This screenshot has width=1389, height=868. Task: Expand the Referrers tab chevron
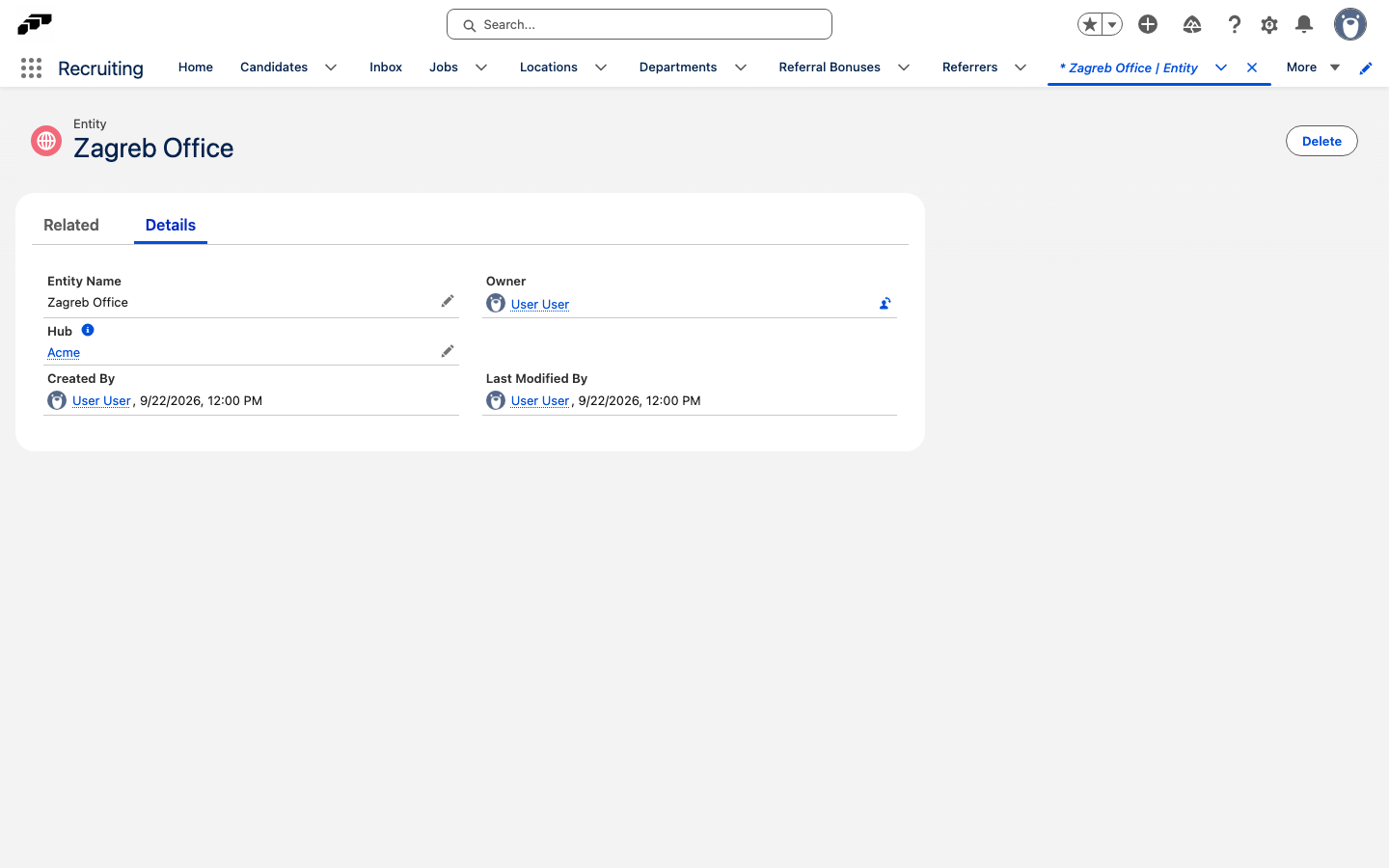[1021, 68]
